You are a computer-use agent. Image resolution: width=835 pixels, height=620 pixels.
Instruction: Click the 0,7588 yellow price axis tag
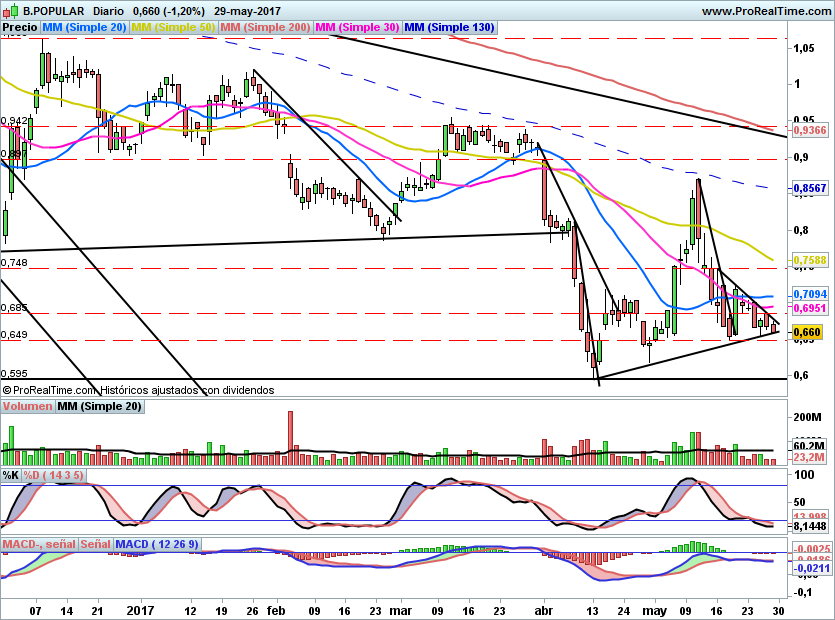pyautogui.click(x=808, y=260)
